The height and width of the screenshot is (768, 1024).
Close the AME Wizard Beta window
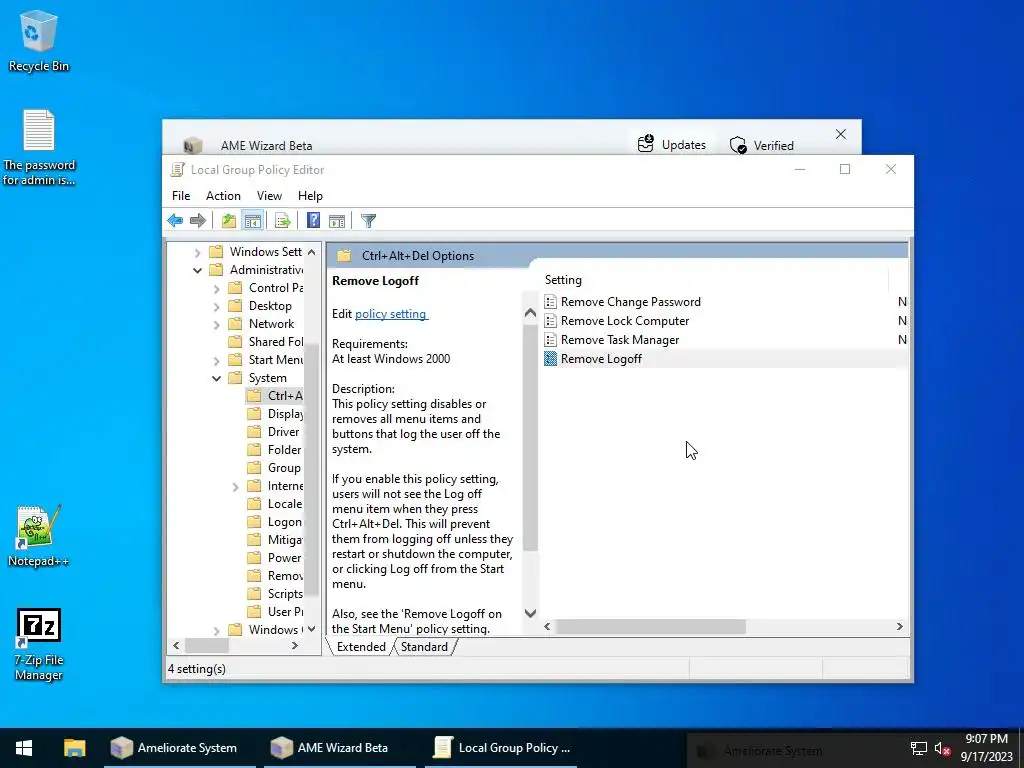click(840, 134)
